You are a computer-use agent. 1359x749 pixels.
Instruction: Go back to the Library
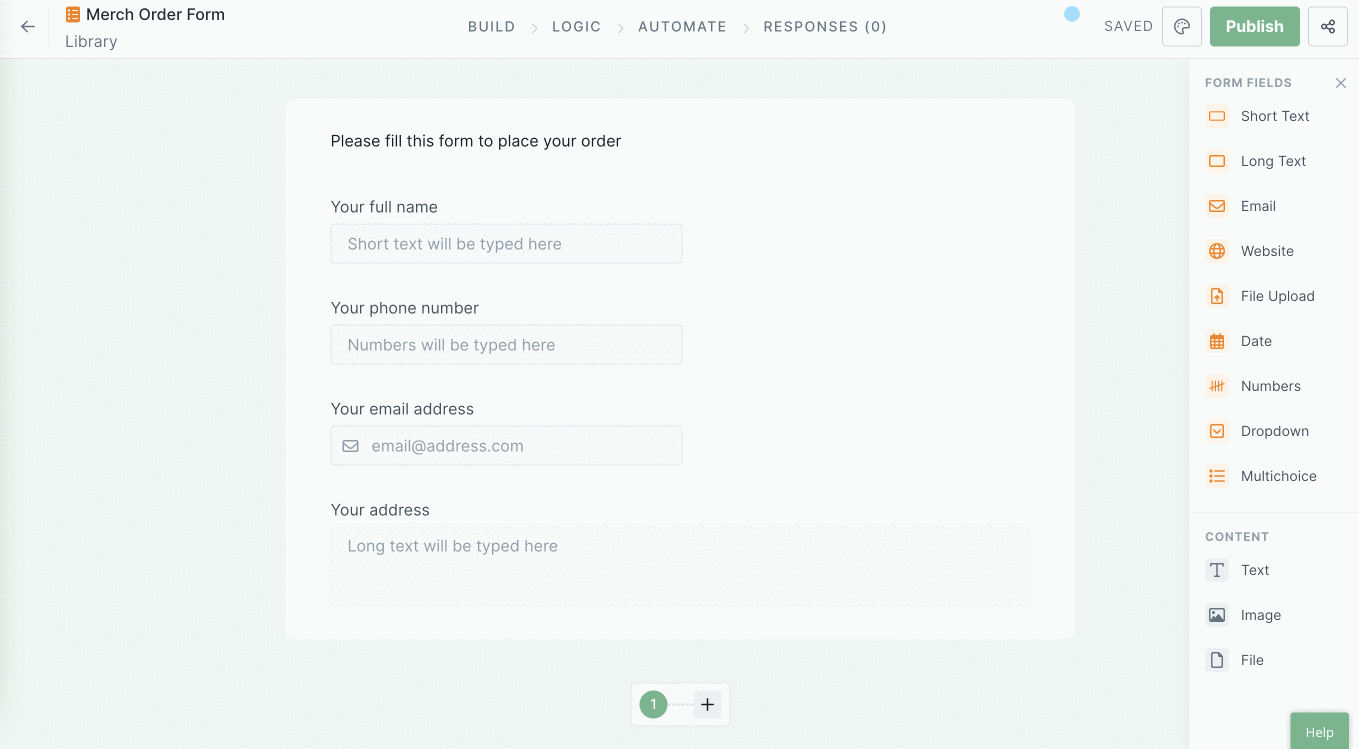(x=26, y=27)
